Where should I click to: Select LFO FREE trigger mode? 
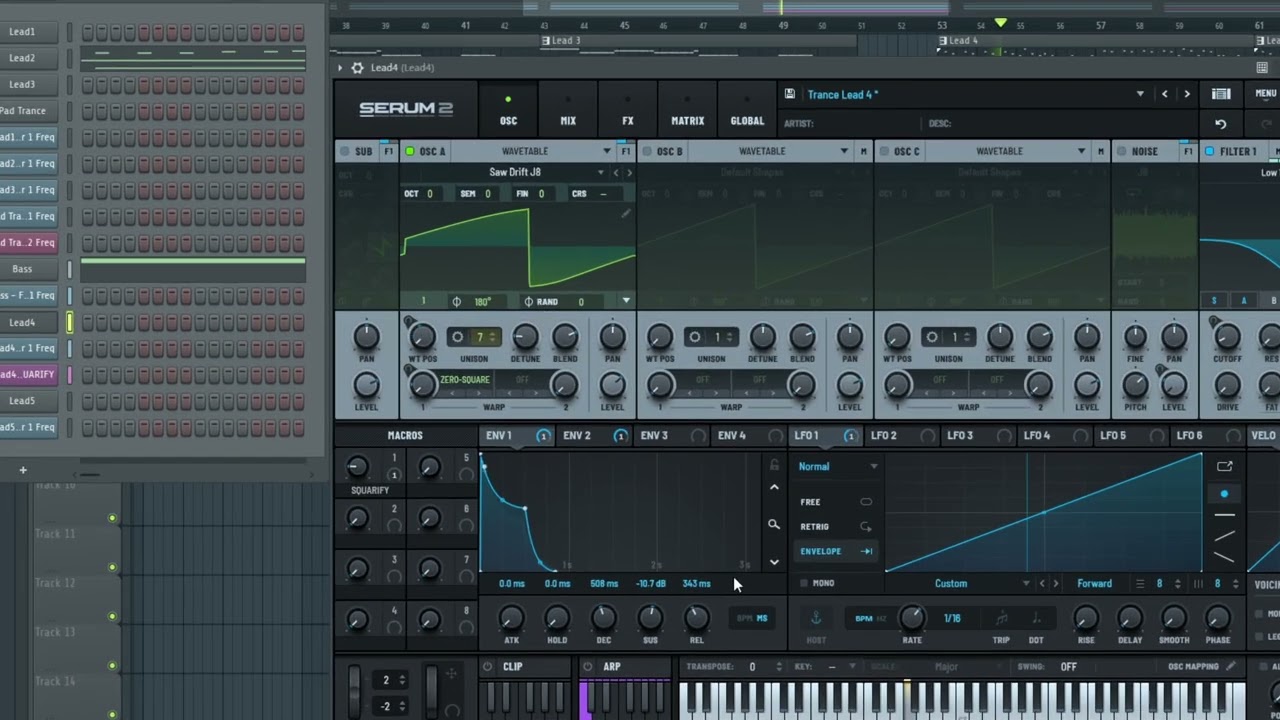coord(836,502)
